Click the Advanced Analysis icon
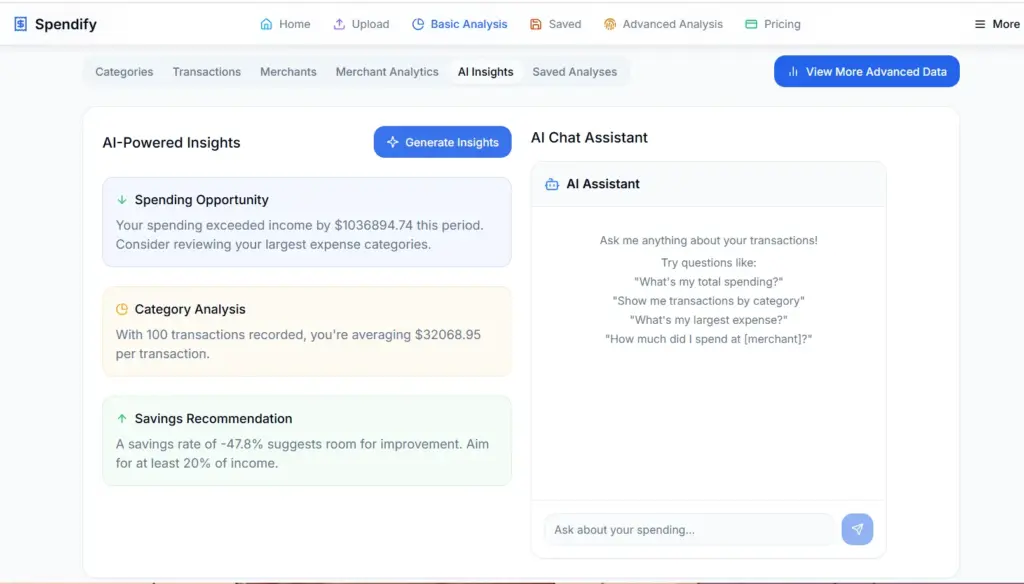This screenshot has height=584, width=1024. click(x=608, y=23)
